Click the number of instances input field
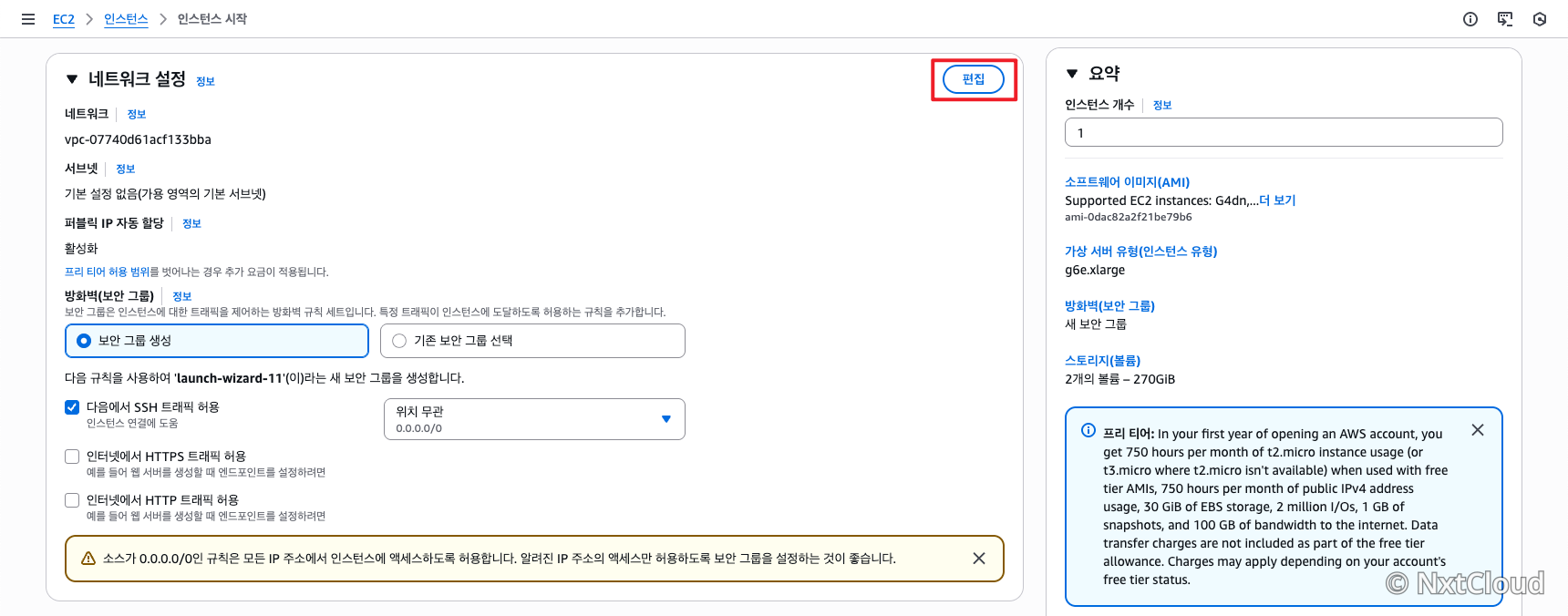This screenshot has width=1568, height=616. (1284, 132)
